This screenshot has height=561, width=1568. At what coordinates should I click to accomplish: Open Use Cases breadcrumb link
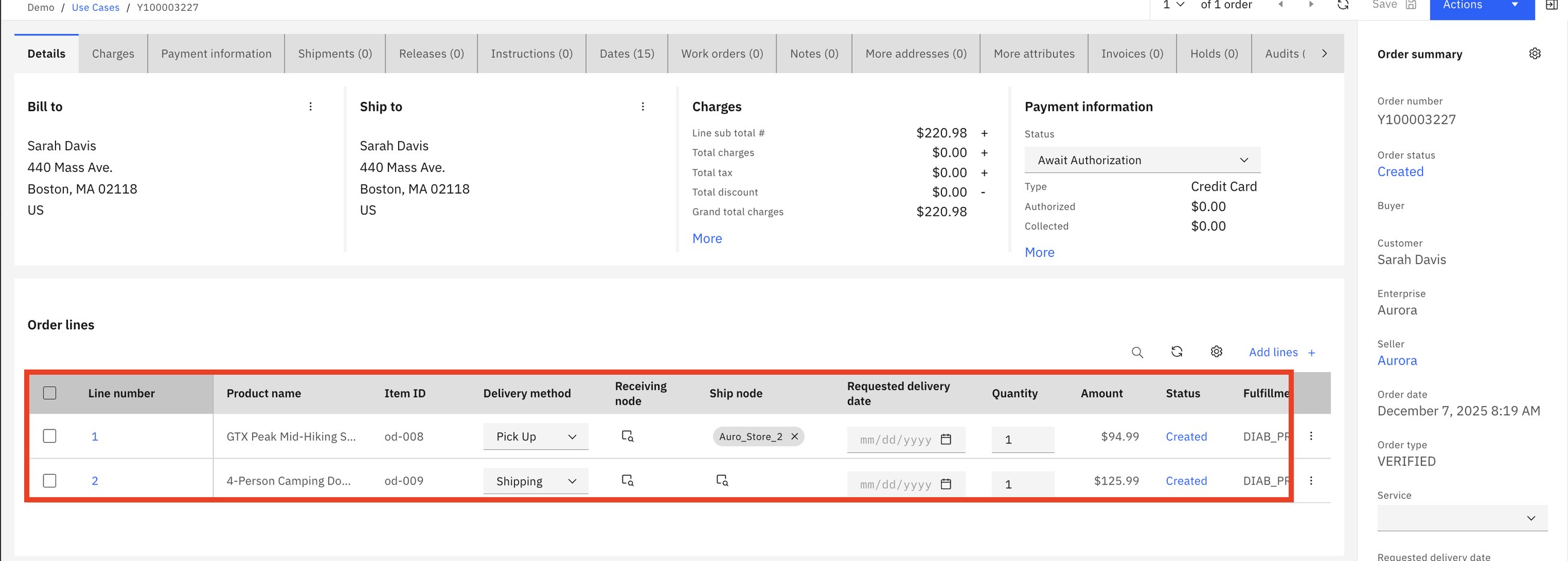[x=95, y=7]
